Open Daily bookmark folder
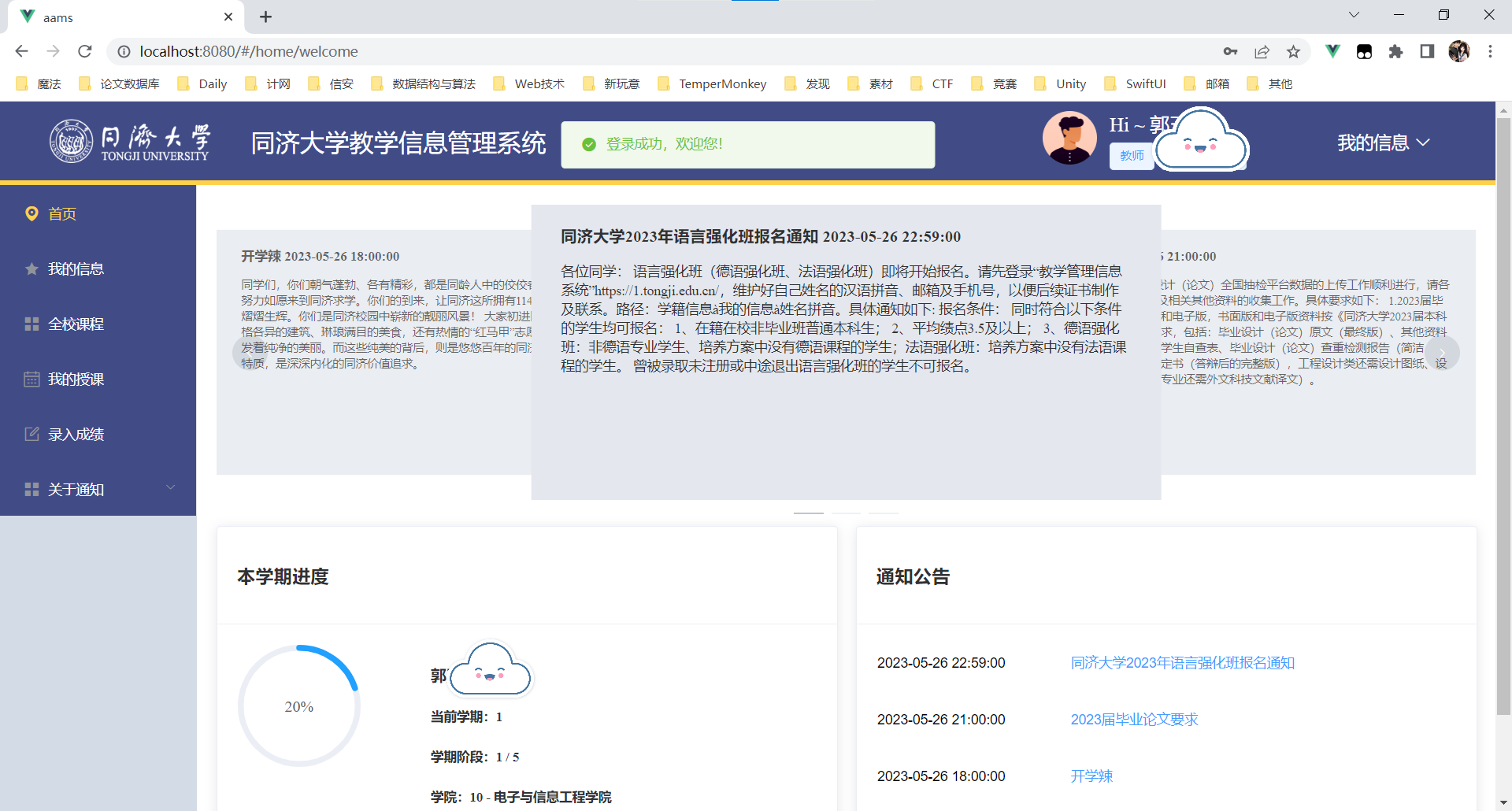The height and width of the screenshot is (811, 1512). click(x=202, y=83)
